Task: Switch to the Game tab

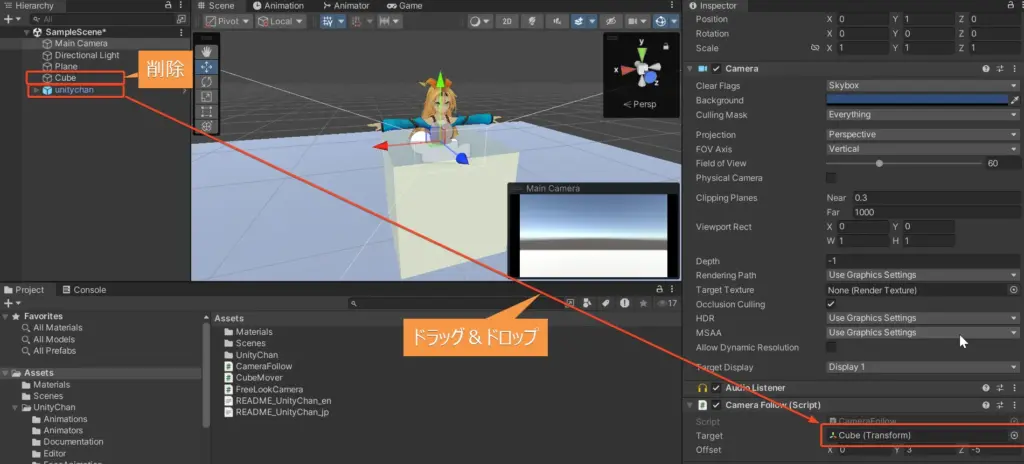Action: [405, 5]
